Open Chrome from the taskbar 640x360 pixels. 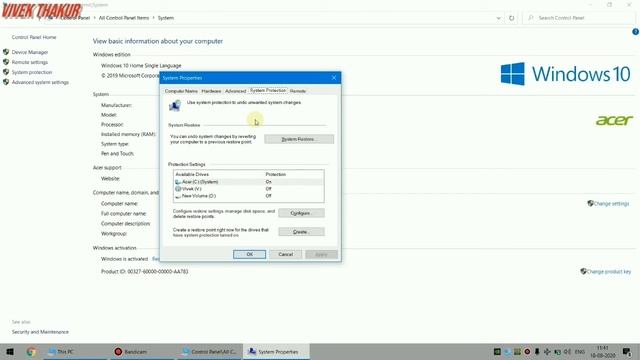[31, 351]
